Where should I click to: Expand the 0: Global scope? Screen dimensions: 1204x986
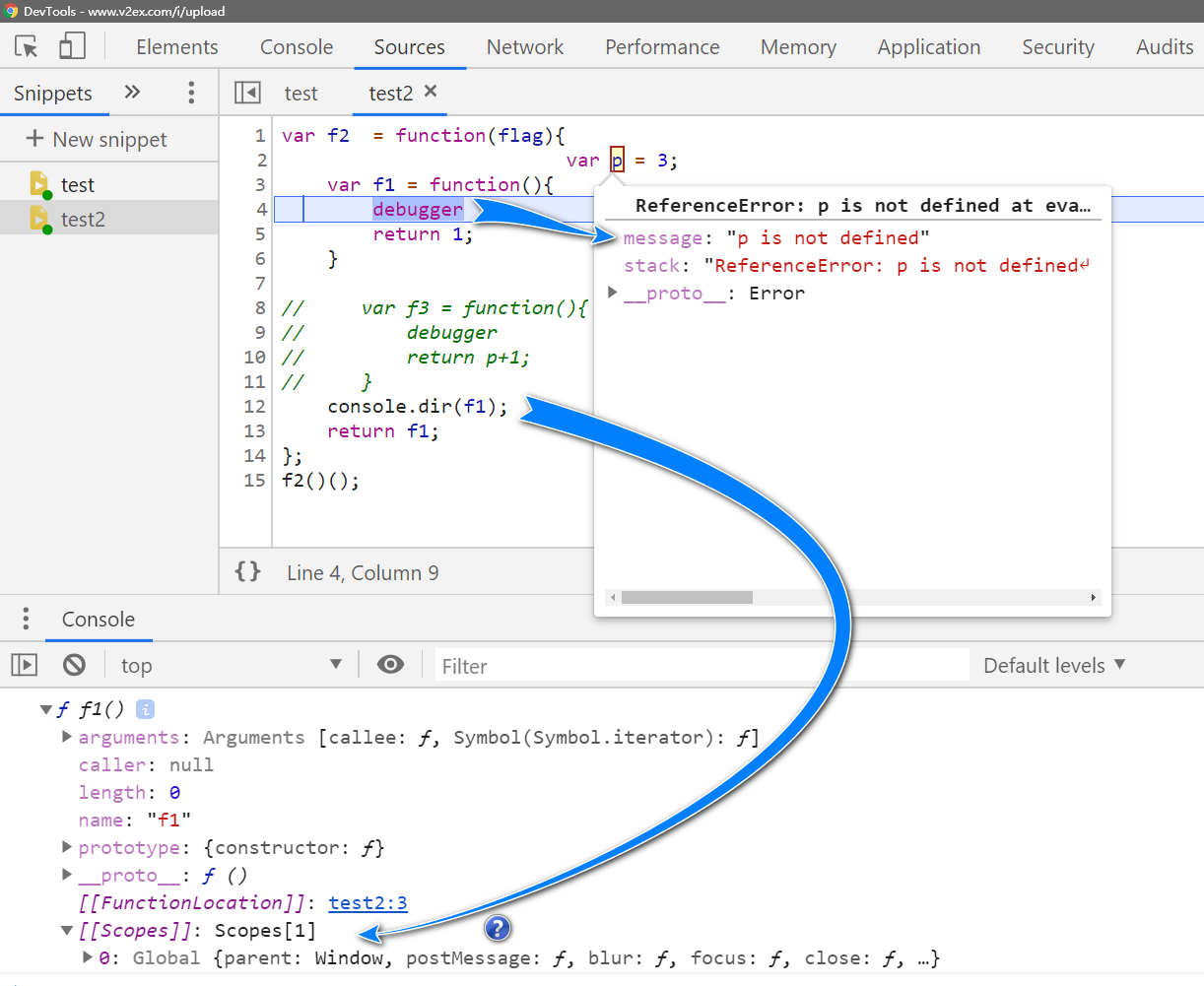(87, 957)
